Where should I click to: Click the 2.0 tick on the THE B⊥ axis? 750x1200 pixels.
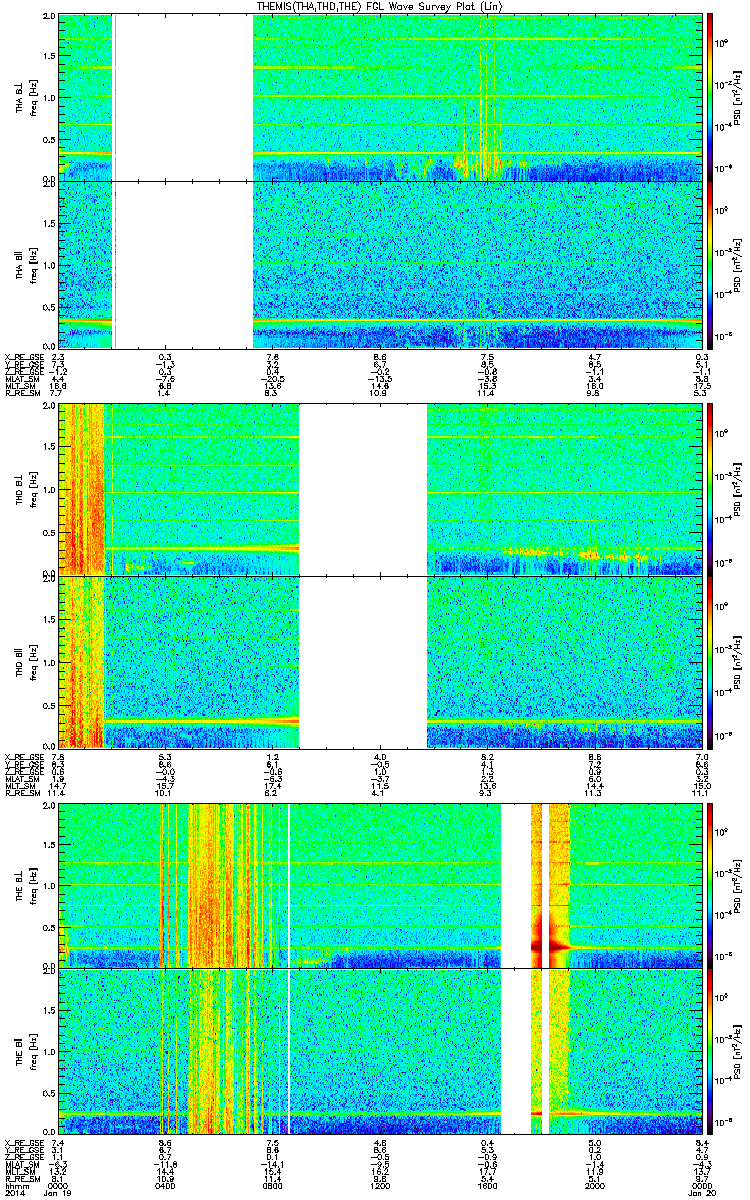coord(49,806)
